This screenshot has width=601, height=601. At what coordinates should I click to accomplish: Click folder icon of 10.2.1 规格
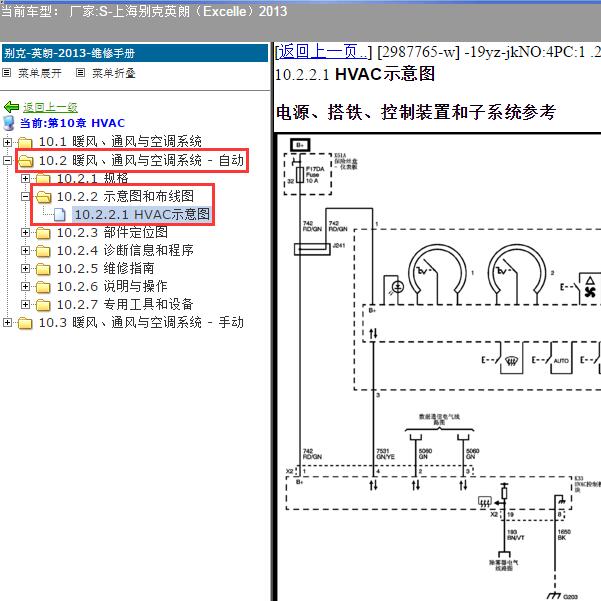coord(43,179)
